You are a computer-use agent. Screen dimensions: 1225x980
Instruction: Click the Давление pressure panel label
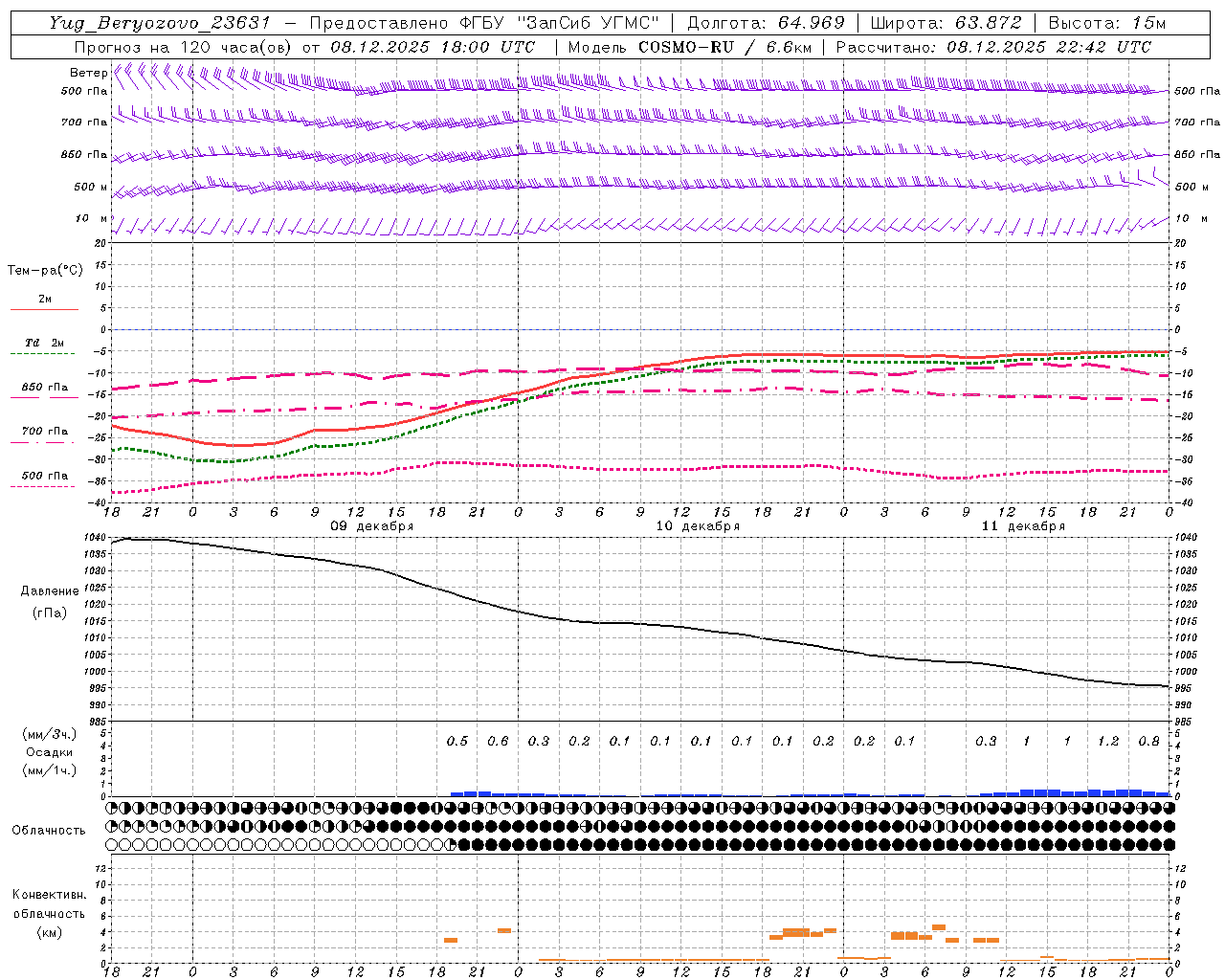50,591
